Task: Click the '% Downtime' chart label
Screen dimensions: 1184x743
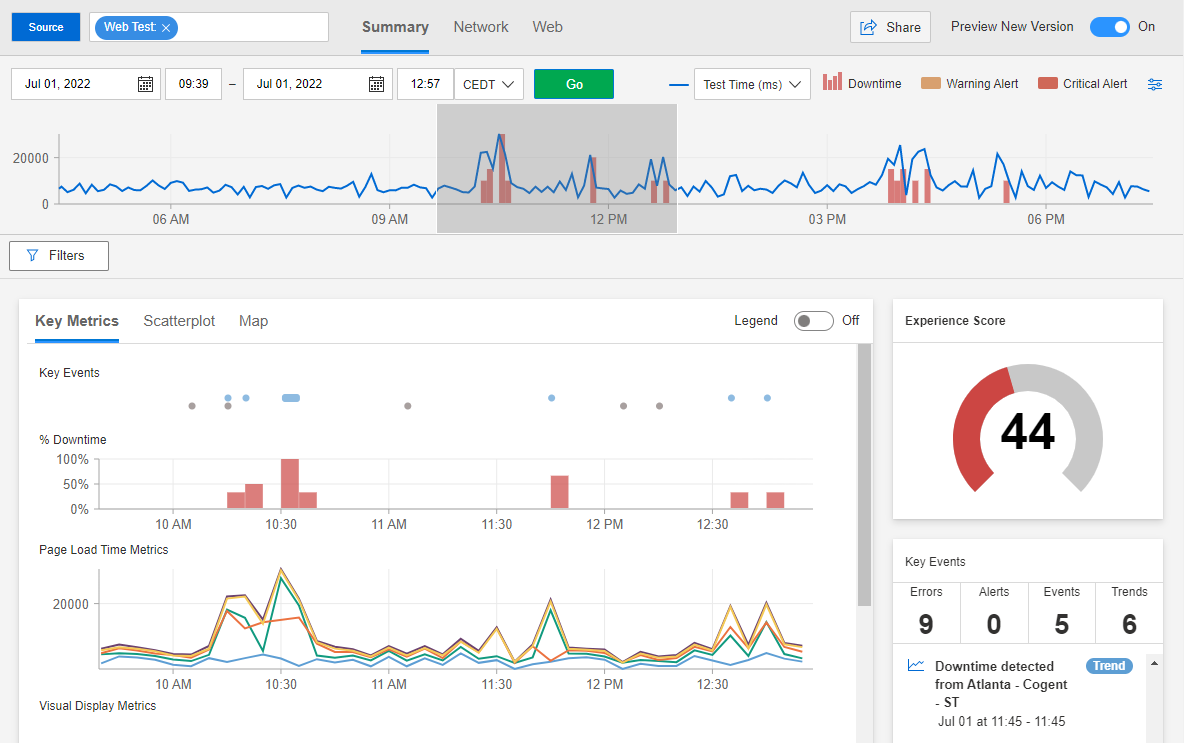Action: pos(72,439)
